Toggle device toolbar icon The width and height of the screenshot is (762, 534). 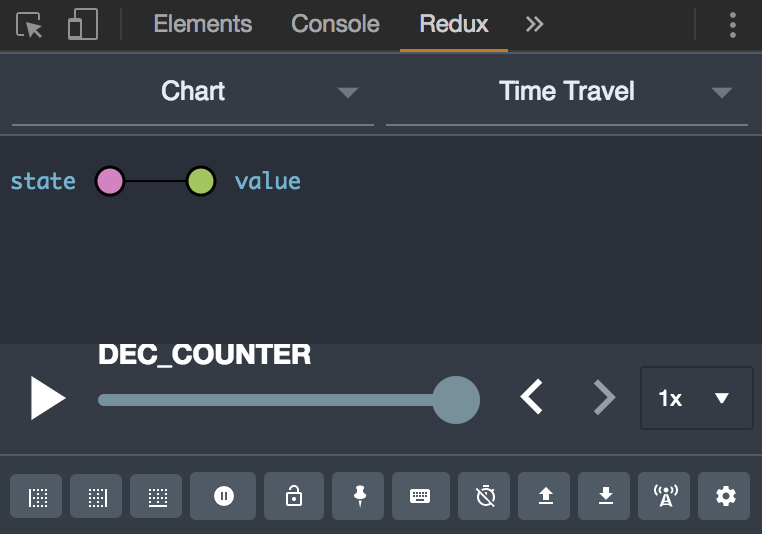click(x=82, y=25)
